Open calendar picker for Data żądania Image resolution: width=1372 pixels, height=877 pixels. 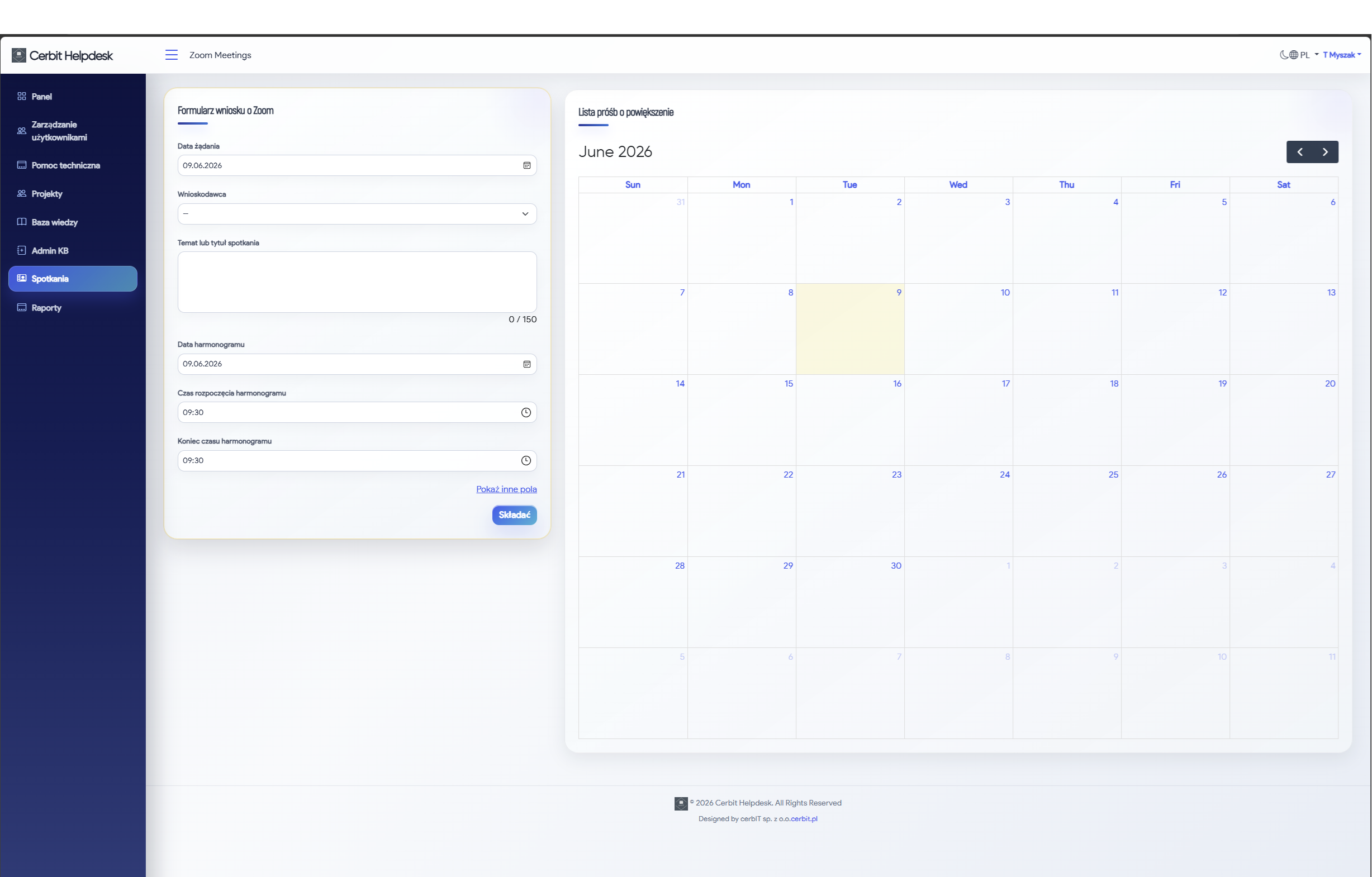527,166
